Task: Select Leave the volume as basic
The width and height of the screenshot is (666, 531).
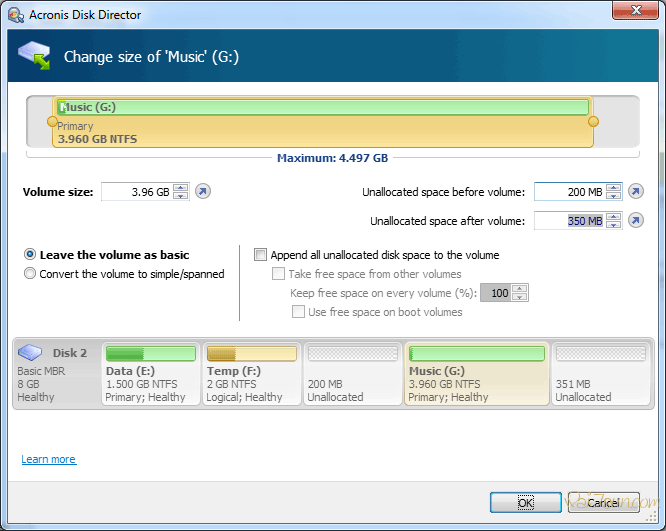Action: (x=31, y=255)
